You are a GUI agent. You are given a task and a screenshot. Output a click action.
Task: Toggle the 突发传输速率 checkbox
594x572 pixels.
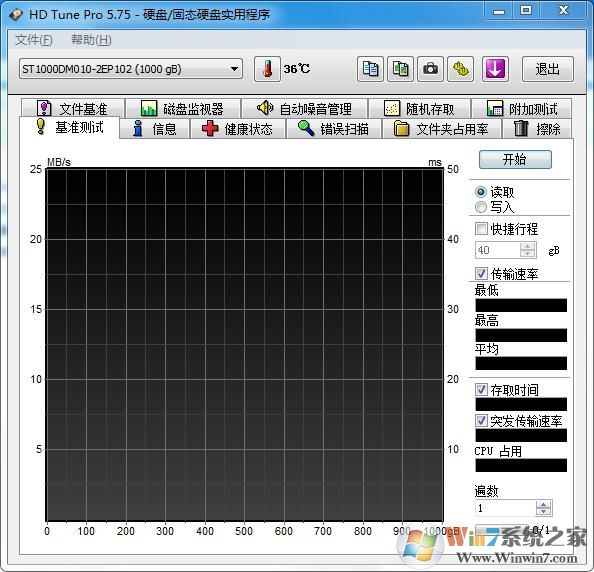pyautogui.click(x=481, y=420)
